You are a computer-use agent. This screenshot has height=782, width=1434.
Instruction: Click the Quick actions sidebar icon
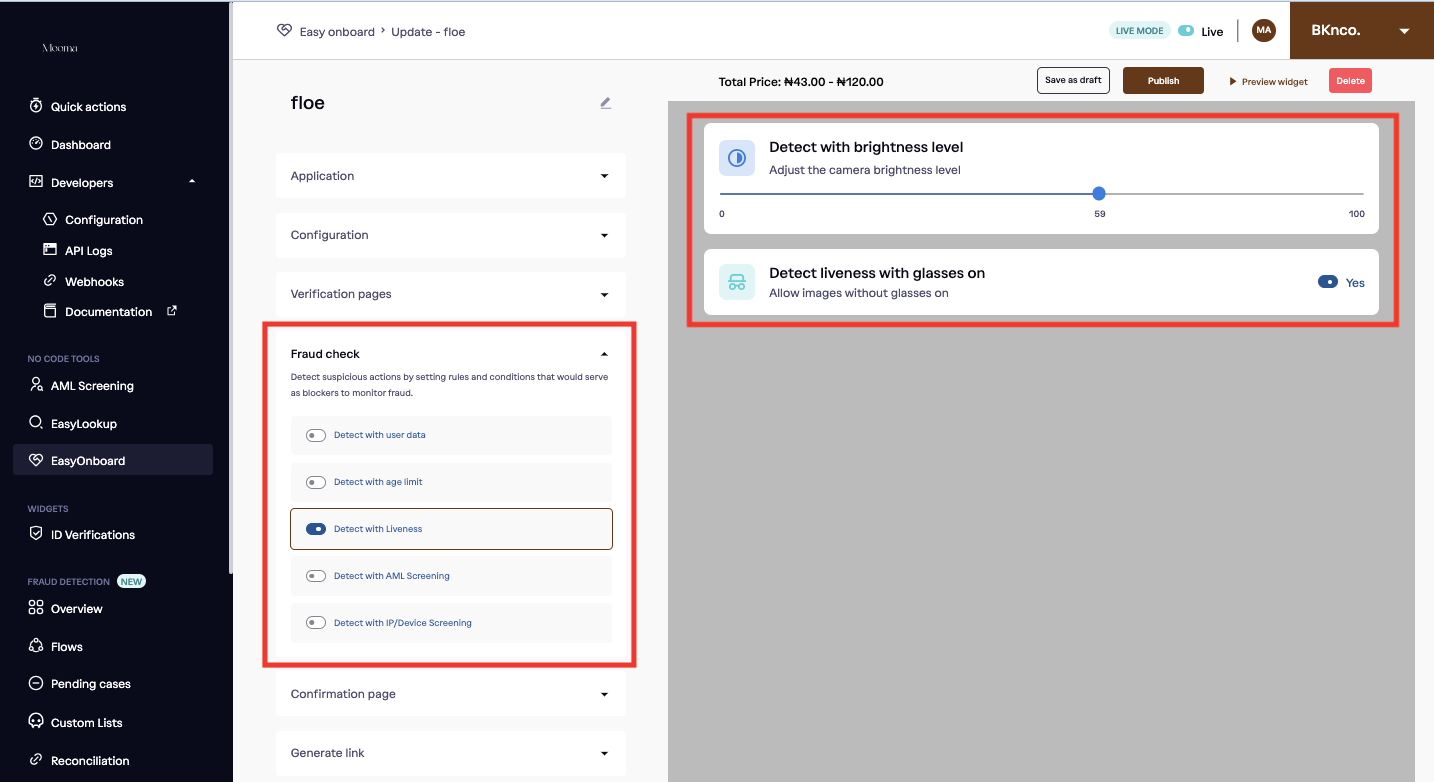coord(36,106)
